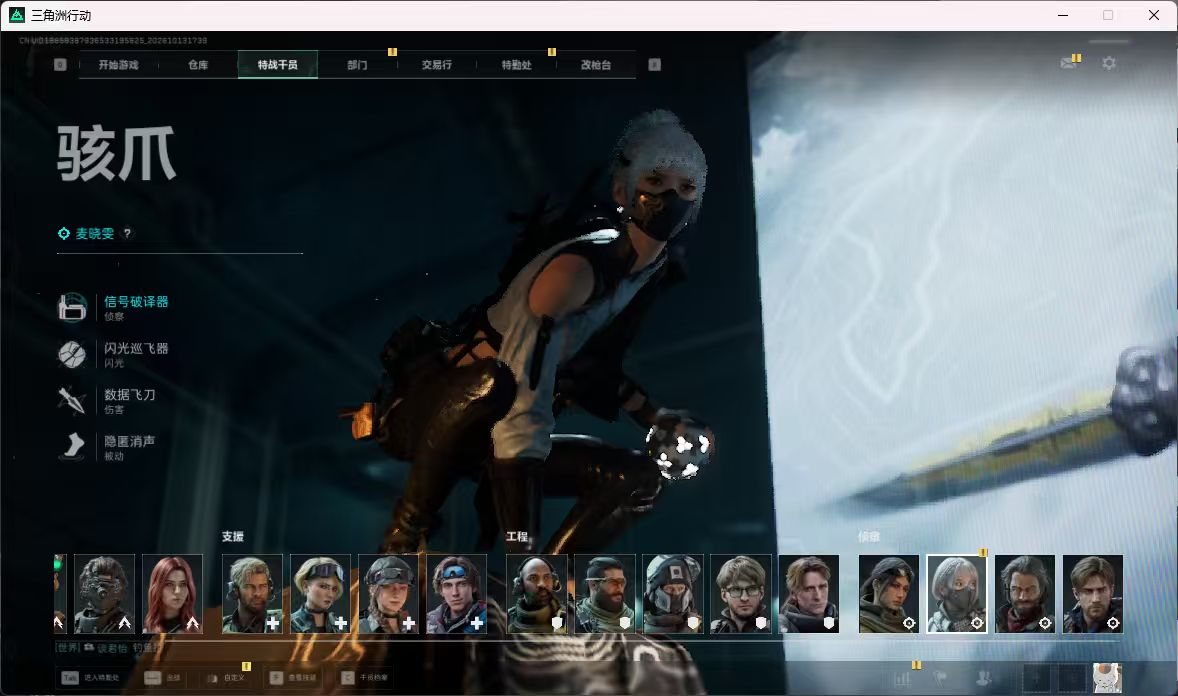Pick the blonde goggles support operator portrait
Viewport: 1178px width, 696px height.
[x=320, y=594]
